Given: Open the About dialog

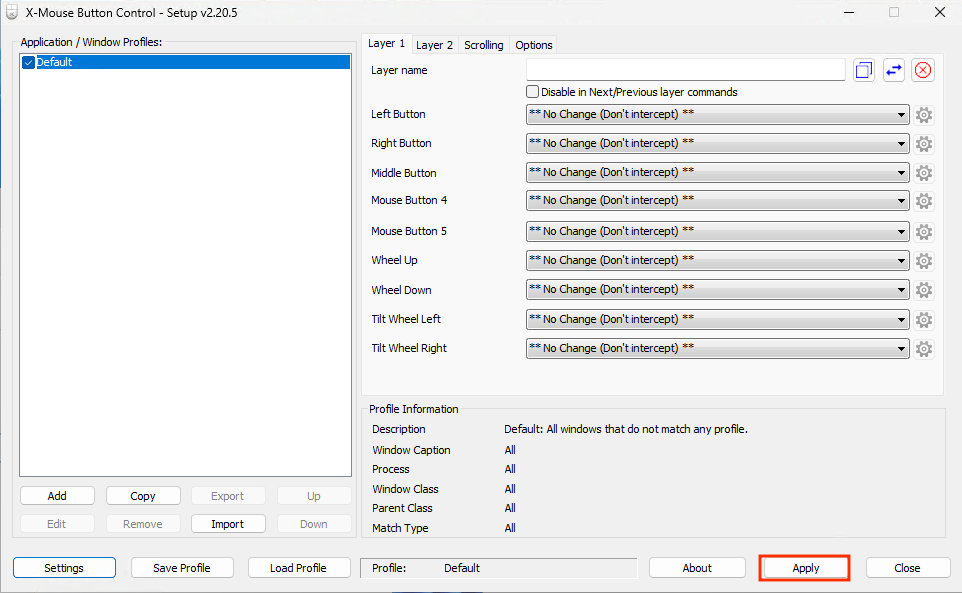Looking at the screenshot, I should [x=697, y=568].
